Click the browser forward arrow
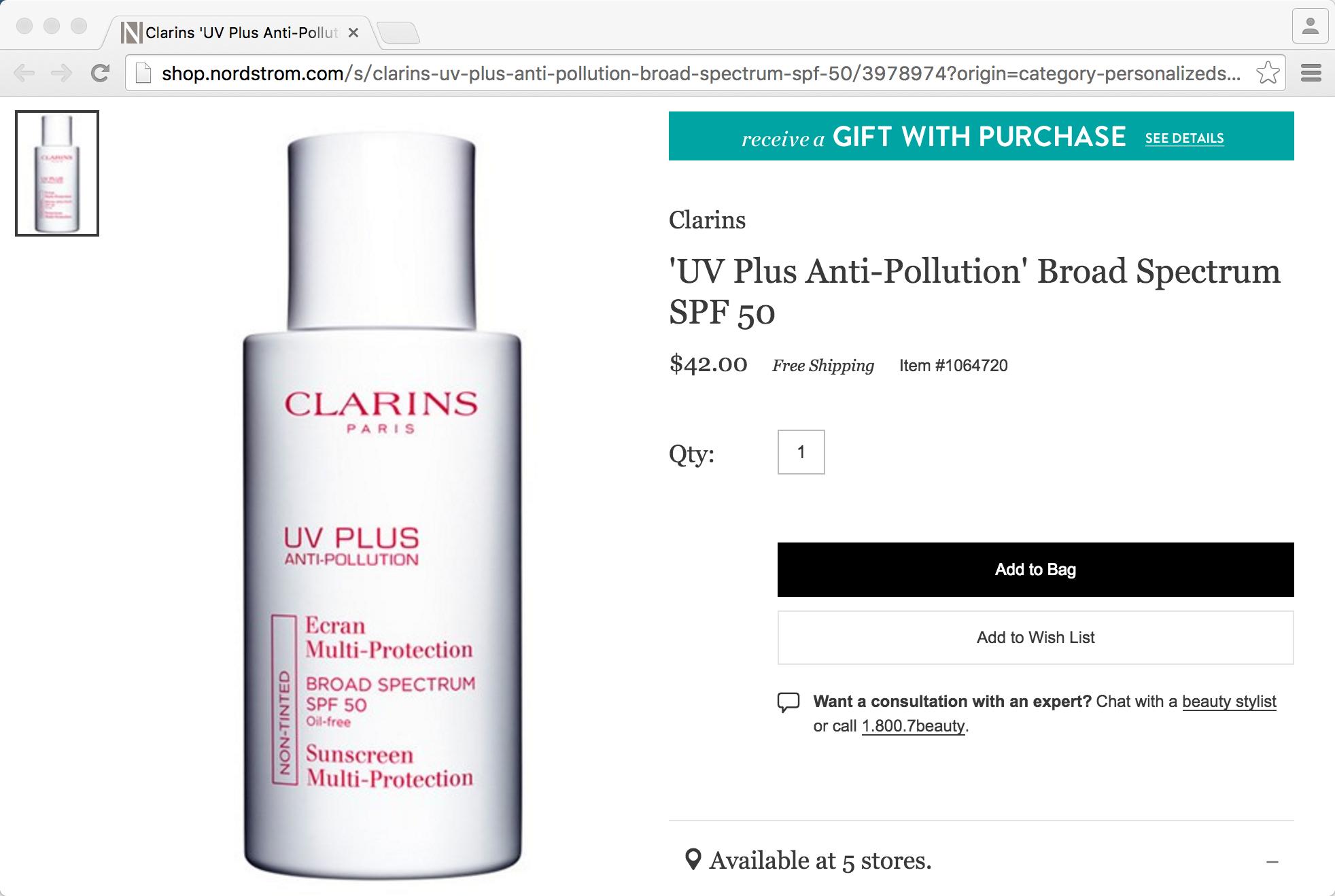1335x896 pixels. pyautogui.click(x=62, y=73)
